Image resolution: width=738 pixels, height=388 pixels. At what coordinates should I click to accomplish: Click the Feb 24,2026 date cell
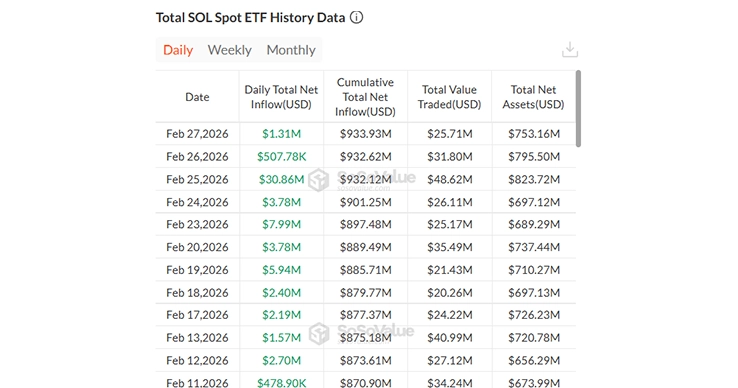pos(197,202)
